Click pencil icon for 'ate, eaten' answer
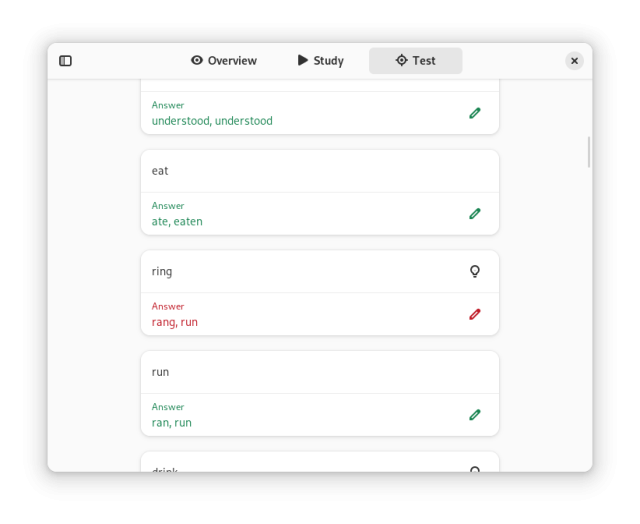This screenshot has height=524, width=640. point(475,214)
